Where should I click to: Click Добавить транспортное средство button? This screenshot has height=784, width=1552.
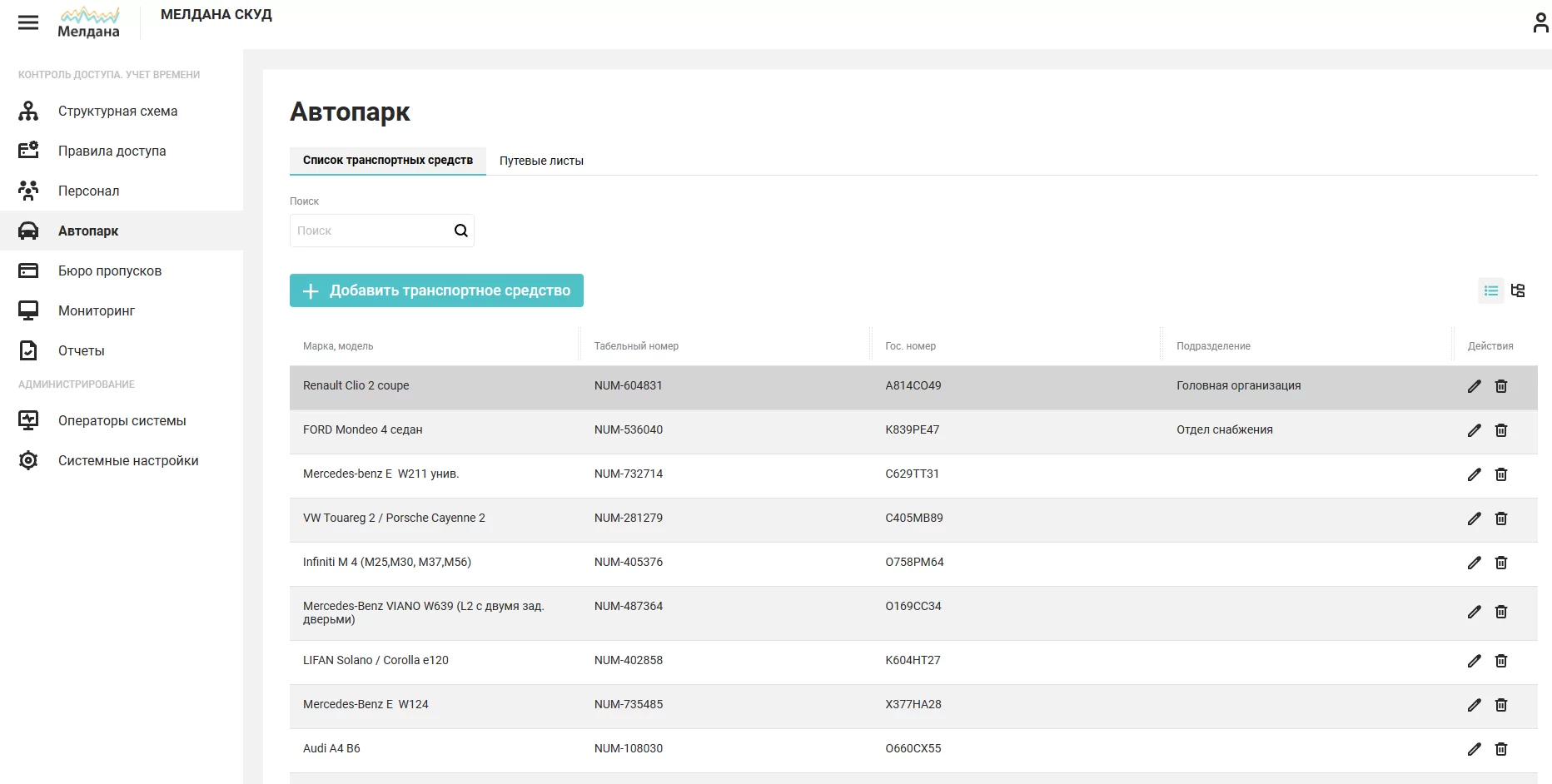[436, 290]
